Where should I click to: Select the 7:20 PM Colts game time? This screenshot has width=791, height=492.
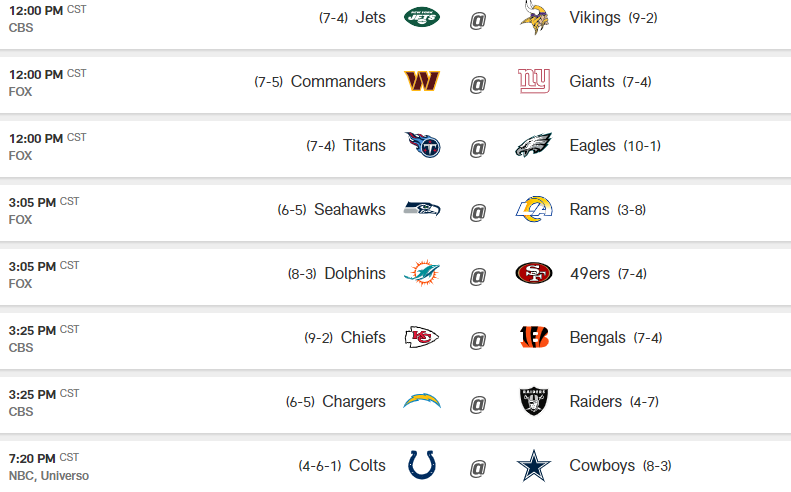[x=36, y=459]
